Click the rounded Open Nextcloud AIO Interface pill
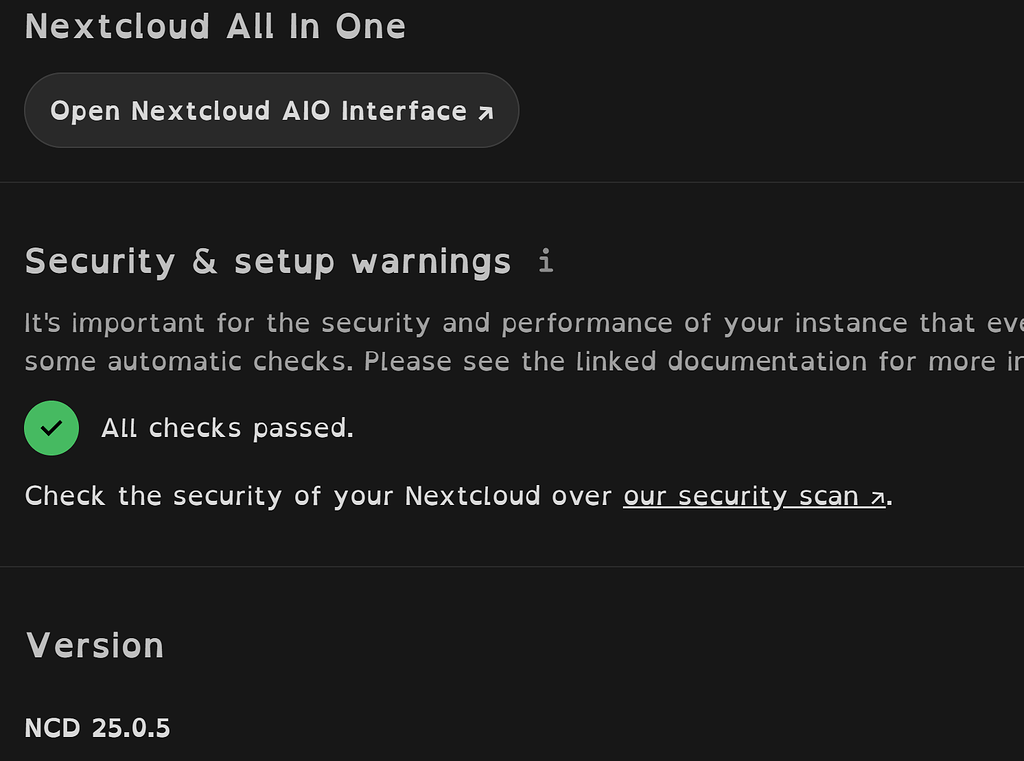1024x761 pixels. (271, 110)
